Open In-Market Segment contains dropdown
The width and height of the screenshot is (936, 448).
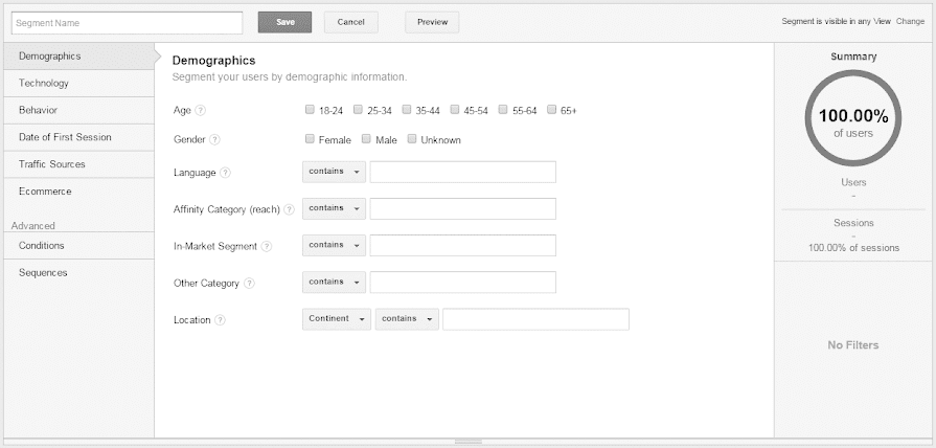point(334,245)
